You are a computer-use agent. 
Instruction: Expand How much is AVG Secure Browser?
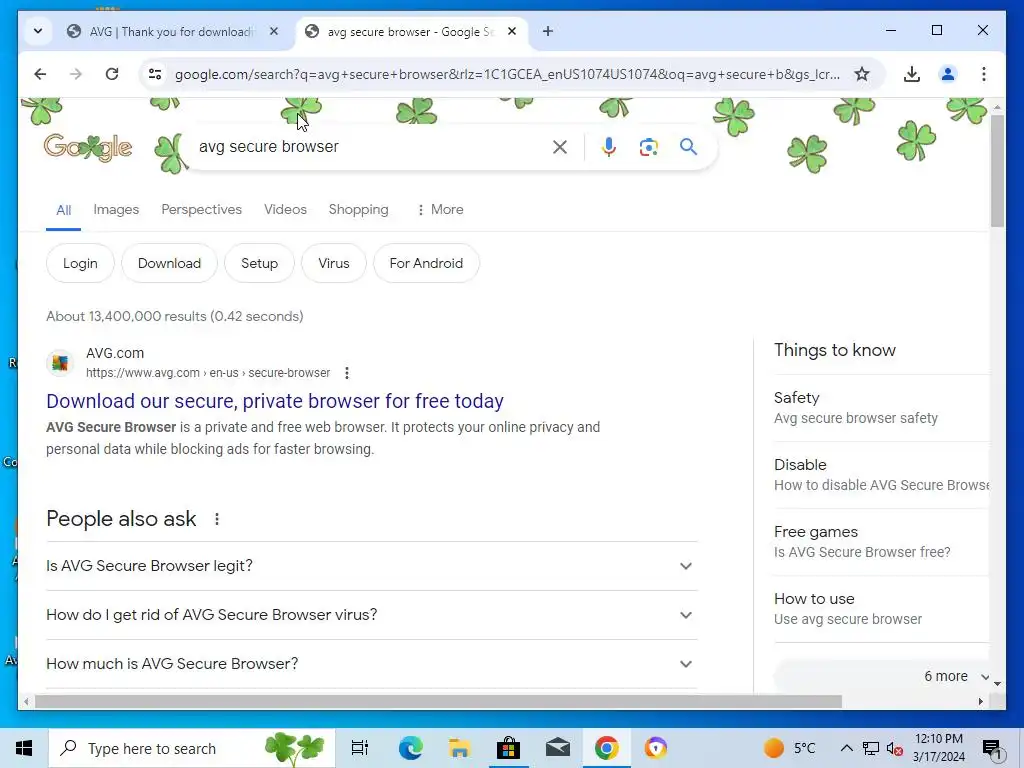(372, 664)
